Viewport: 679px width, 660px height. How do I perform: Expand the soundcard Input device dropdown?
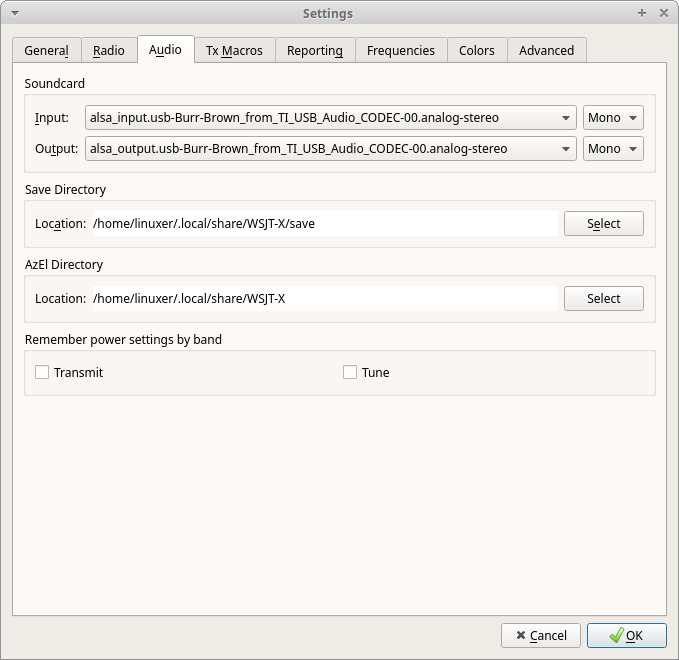pyautogui.click(x=330, y=117)
